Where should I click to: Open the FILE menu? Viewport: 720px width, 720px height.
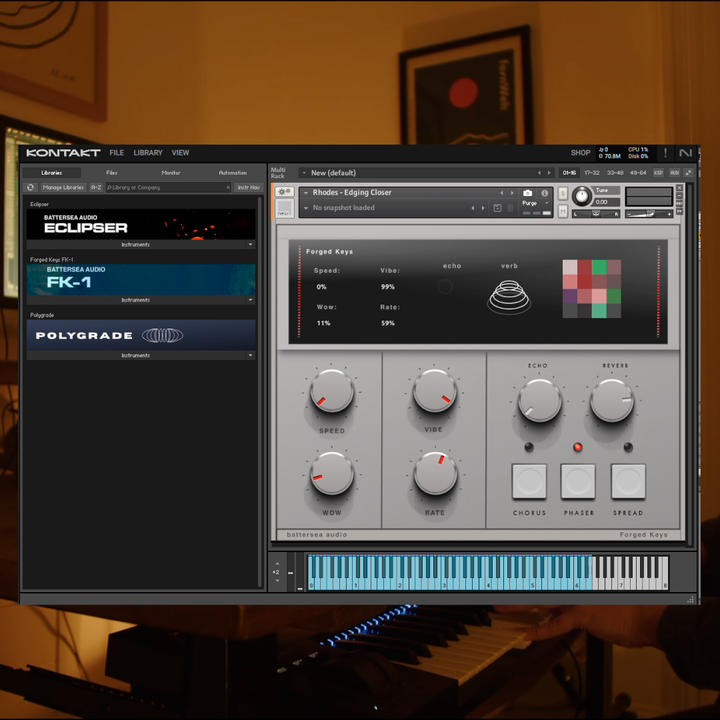(x=117, y=153)
